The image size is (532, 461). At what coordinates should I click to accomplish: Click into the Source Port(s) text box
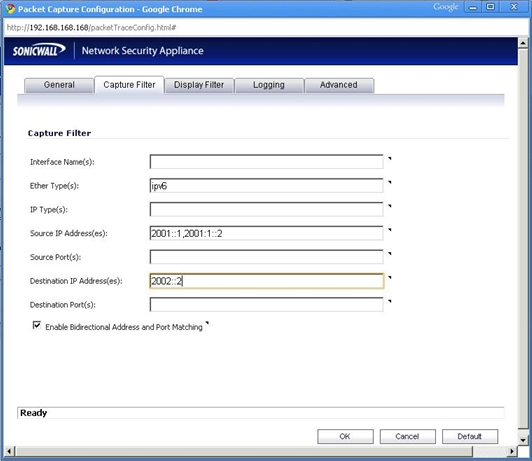[267, 257]
